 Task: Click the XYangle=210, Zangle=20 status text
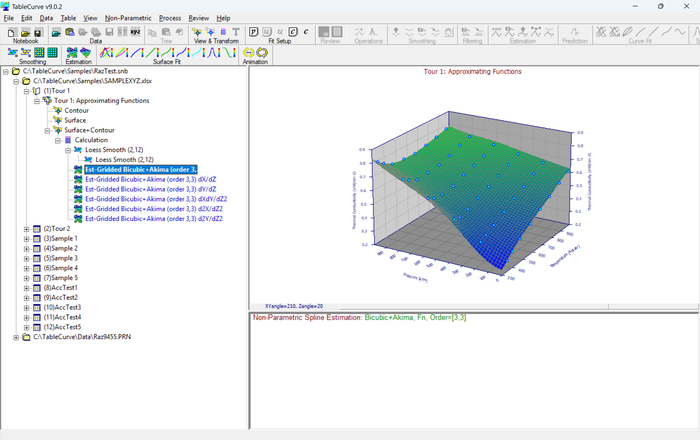(x=294, y=306)
